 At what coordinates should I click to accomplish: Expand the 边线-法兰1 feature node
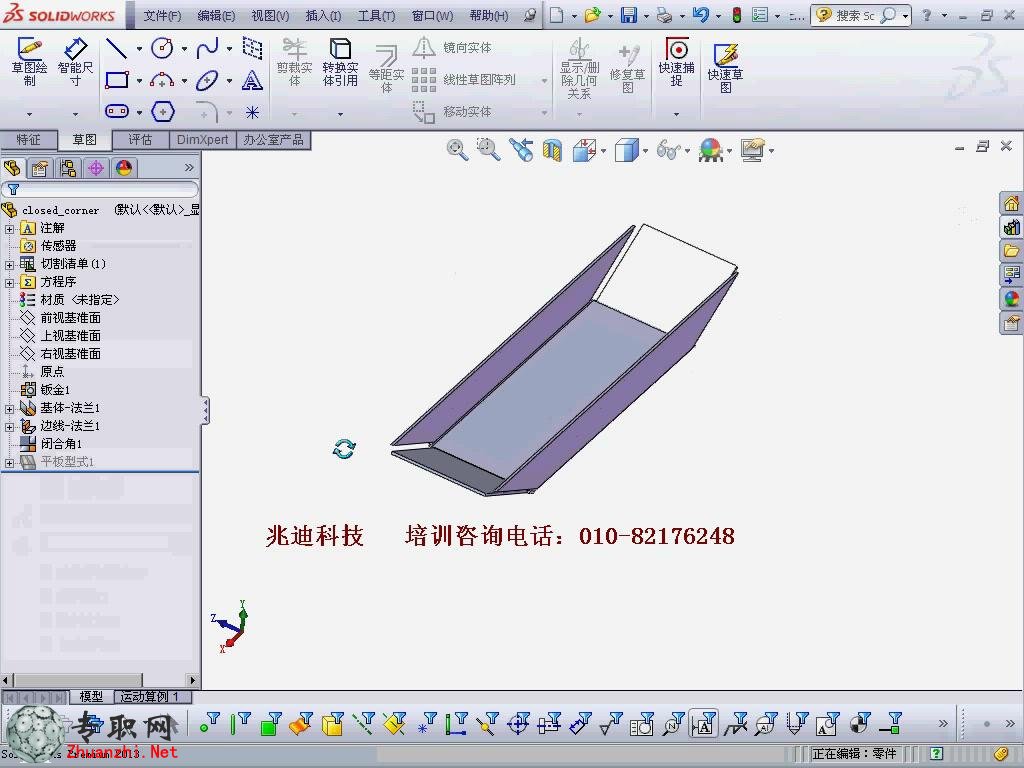tap(9, 426)
